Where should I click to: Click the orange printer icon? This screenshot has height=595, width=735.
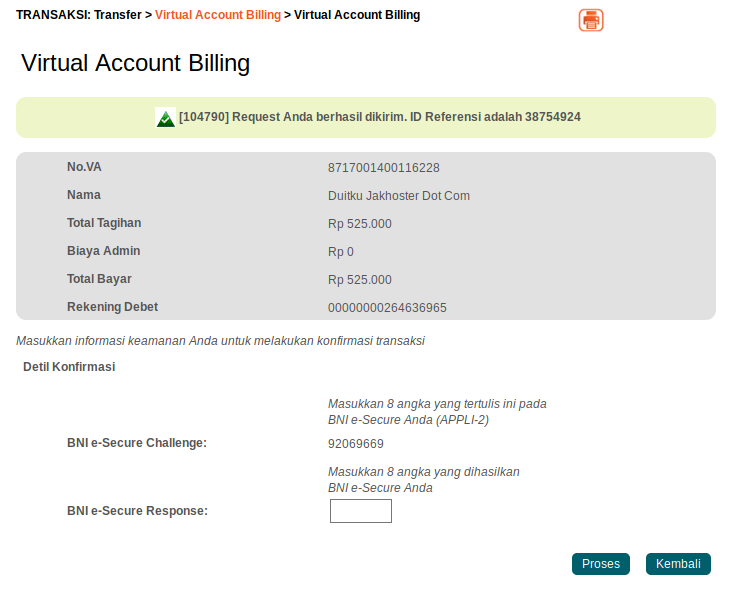click(591, 21)
